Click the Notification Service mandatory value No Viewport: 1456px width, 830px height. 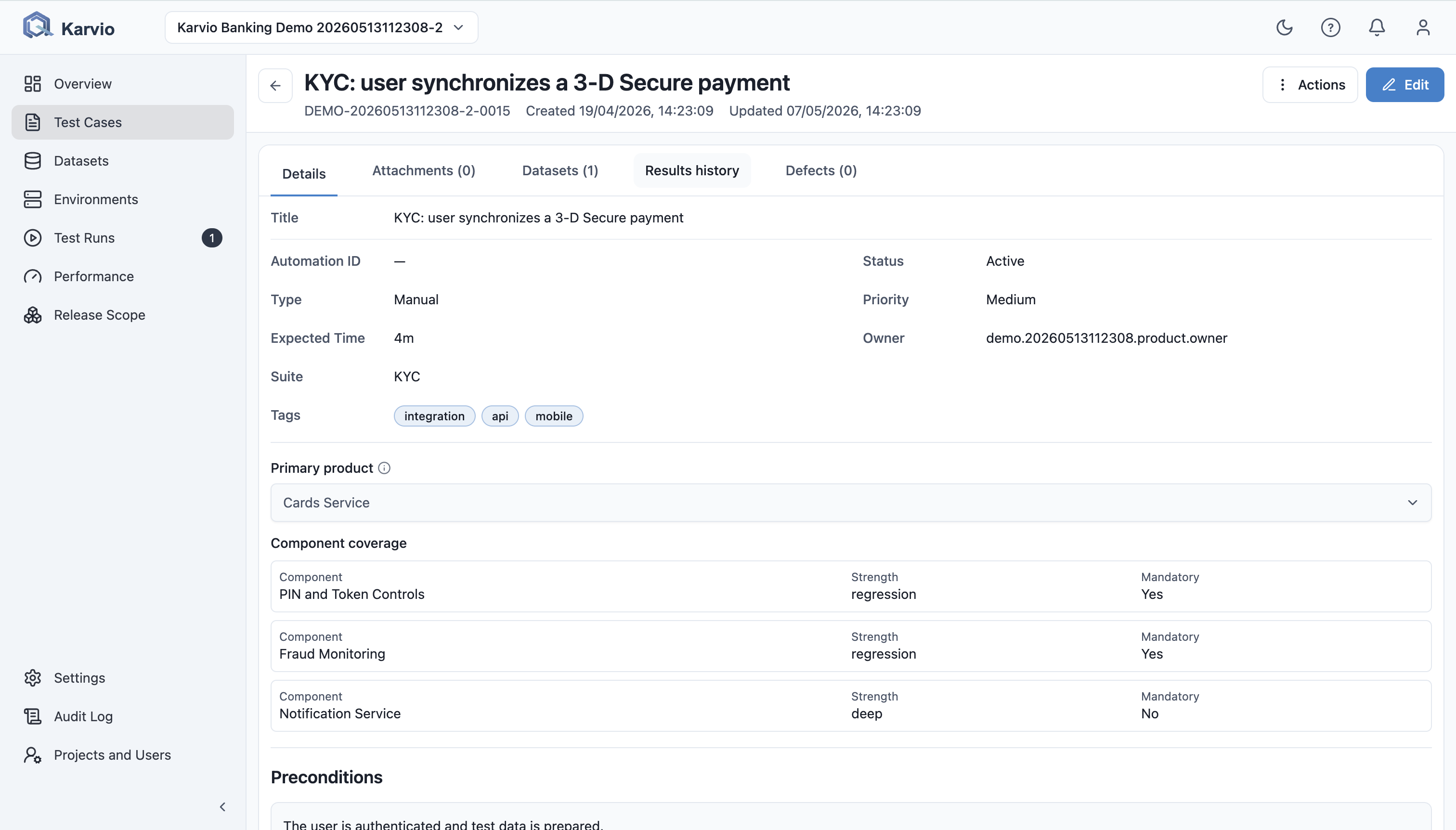tap(1149, 713)
